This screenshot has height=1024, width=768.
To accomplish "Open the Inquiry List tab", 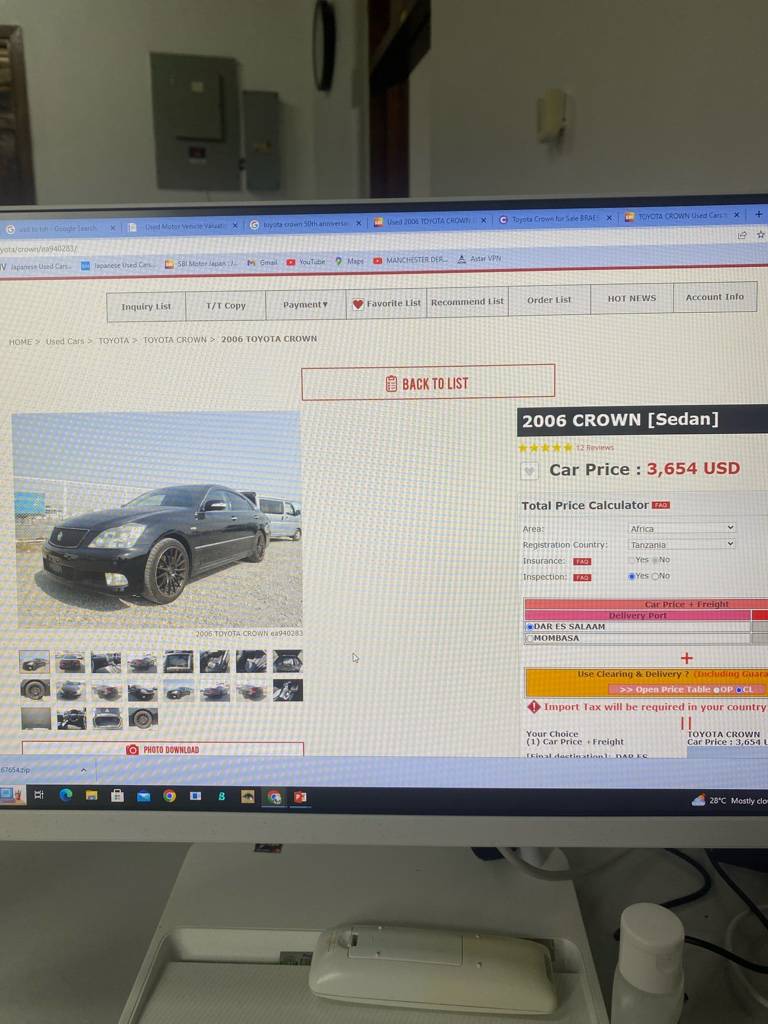I will click(x=146, y=307).
